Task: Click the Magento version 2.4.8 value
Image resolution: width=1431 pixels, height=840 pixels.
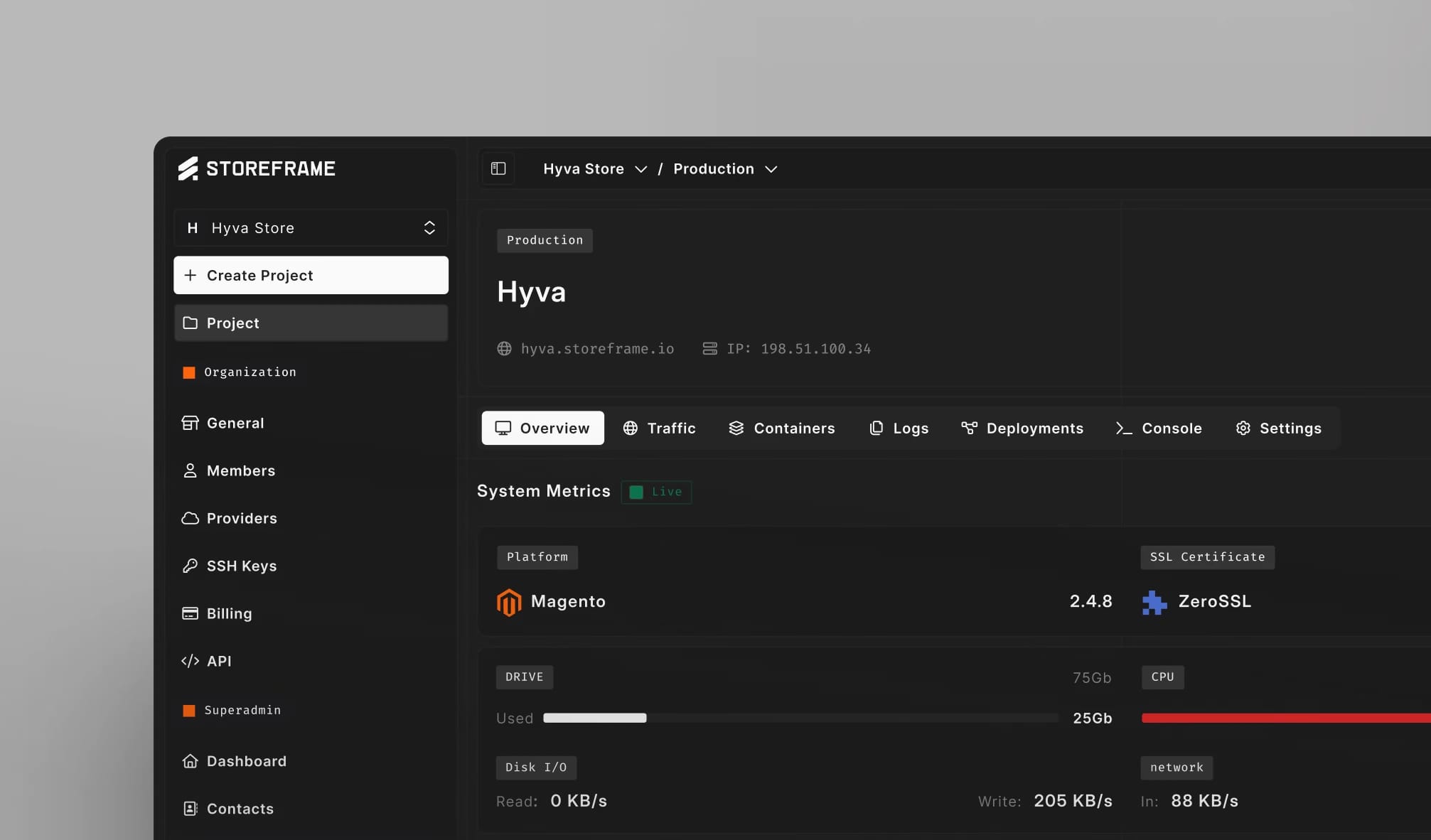Action: [x=1090, y=601]
